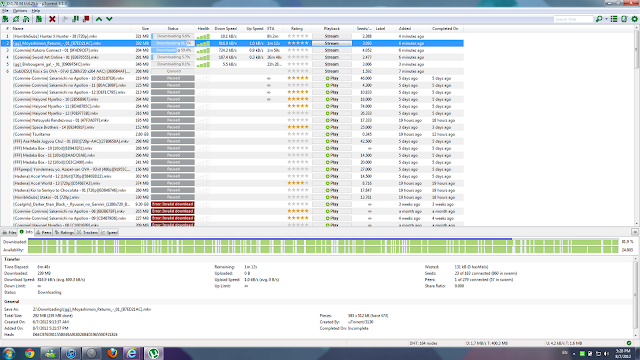
Task: Click the Pause torrent toolbar icon
Action: coord(76,19)
